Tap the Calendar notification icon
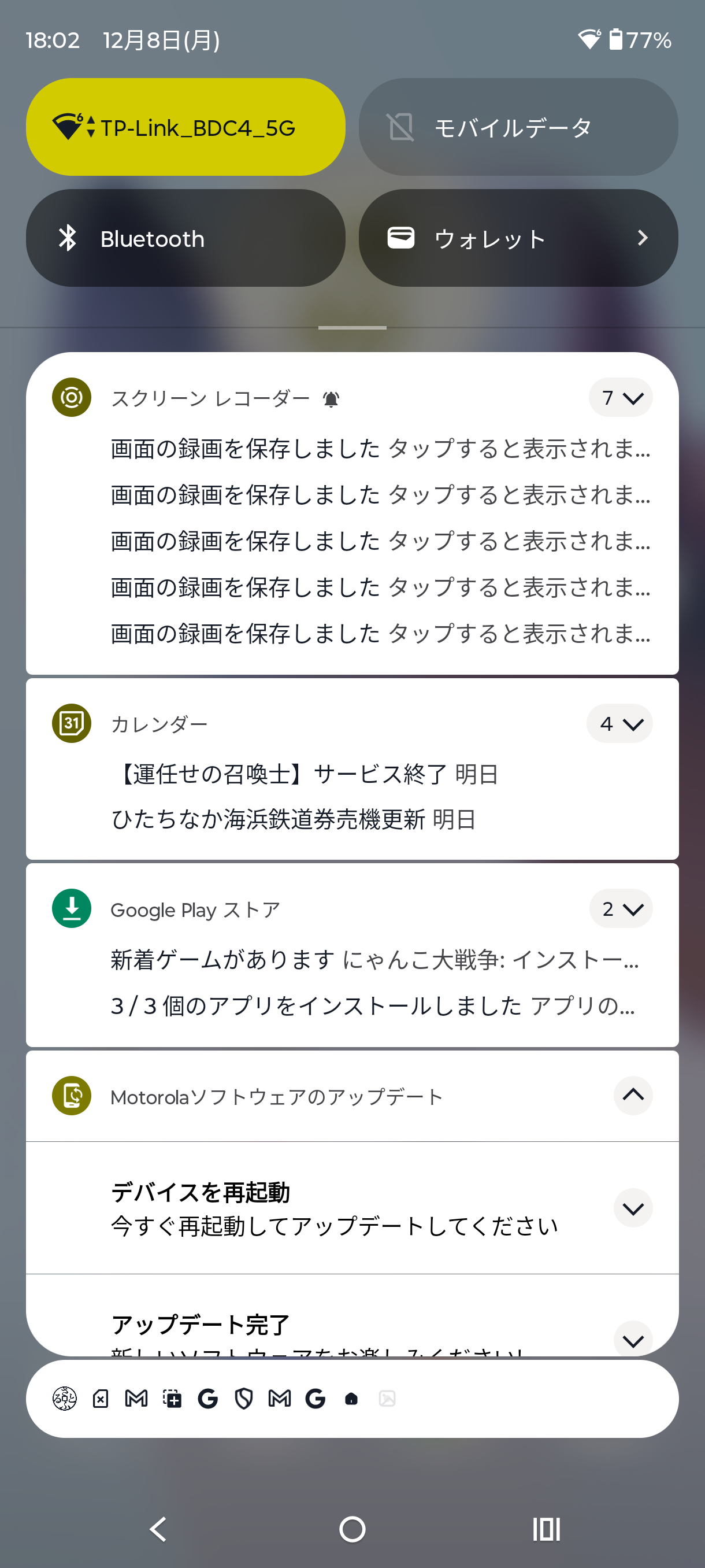This screenshot has width=705, height=1568. [x=72, y=723]
